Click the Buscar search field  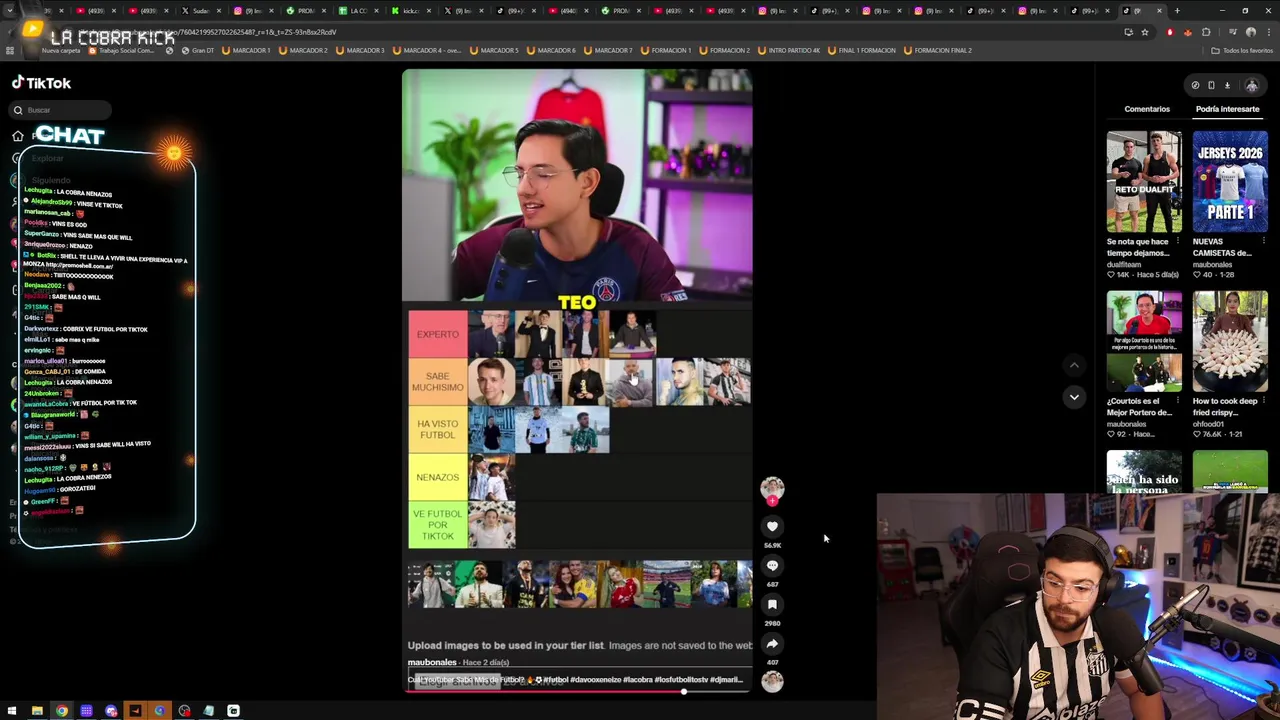pos(62,110)
